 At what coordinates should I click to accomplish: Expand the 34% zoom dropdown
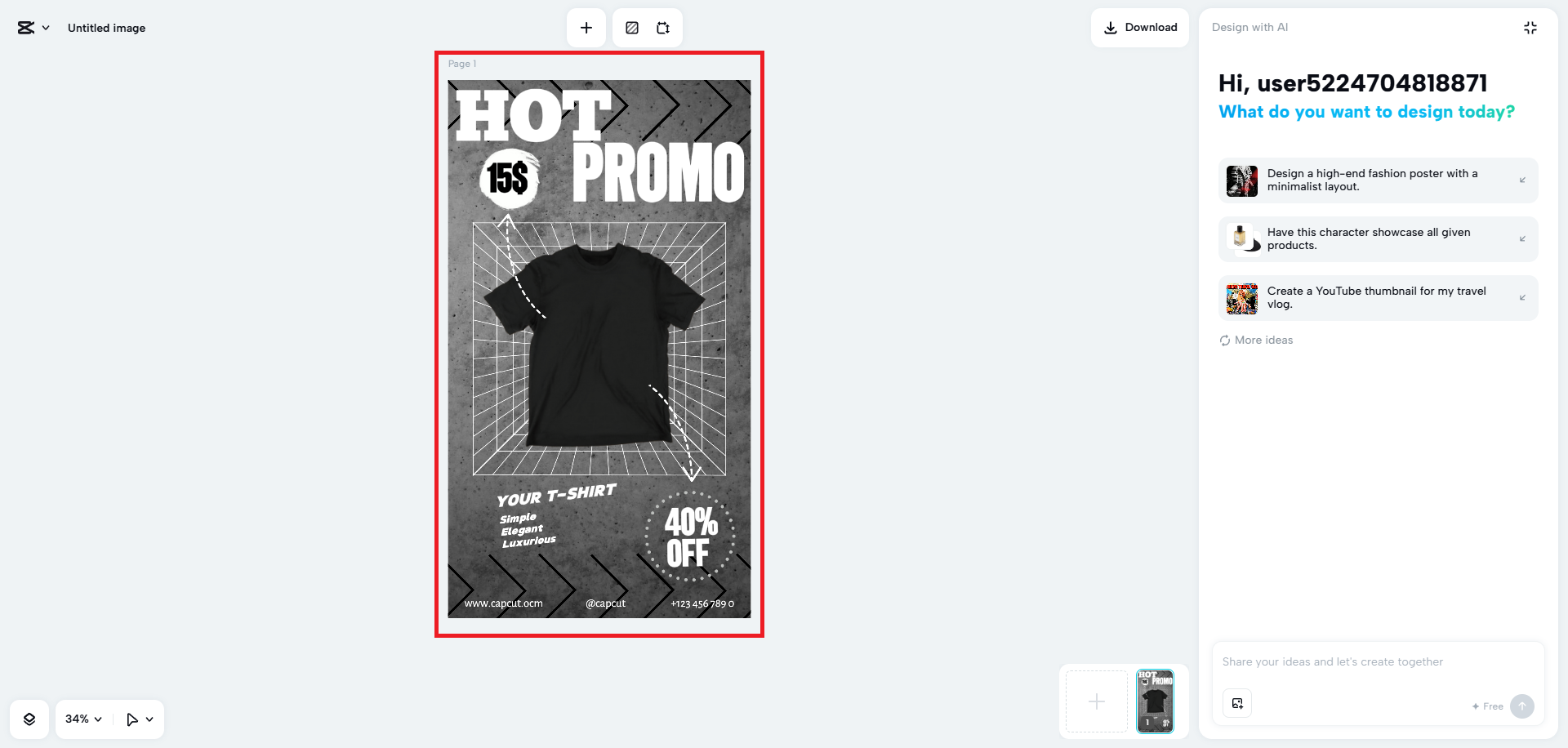pyautogui.click(x=83, y=719)
